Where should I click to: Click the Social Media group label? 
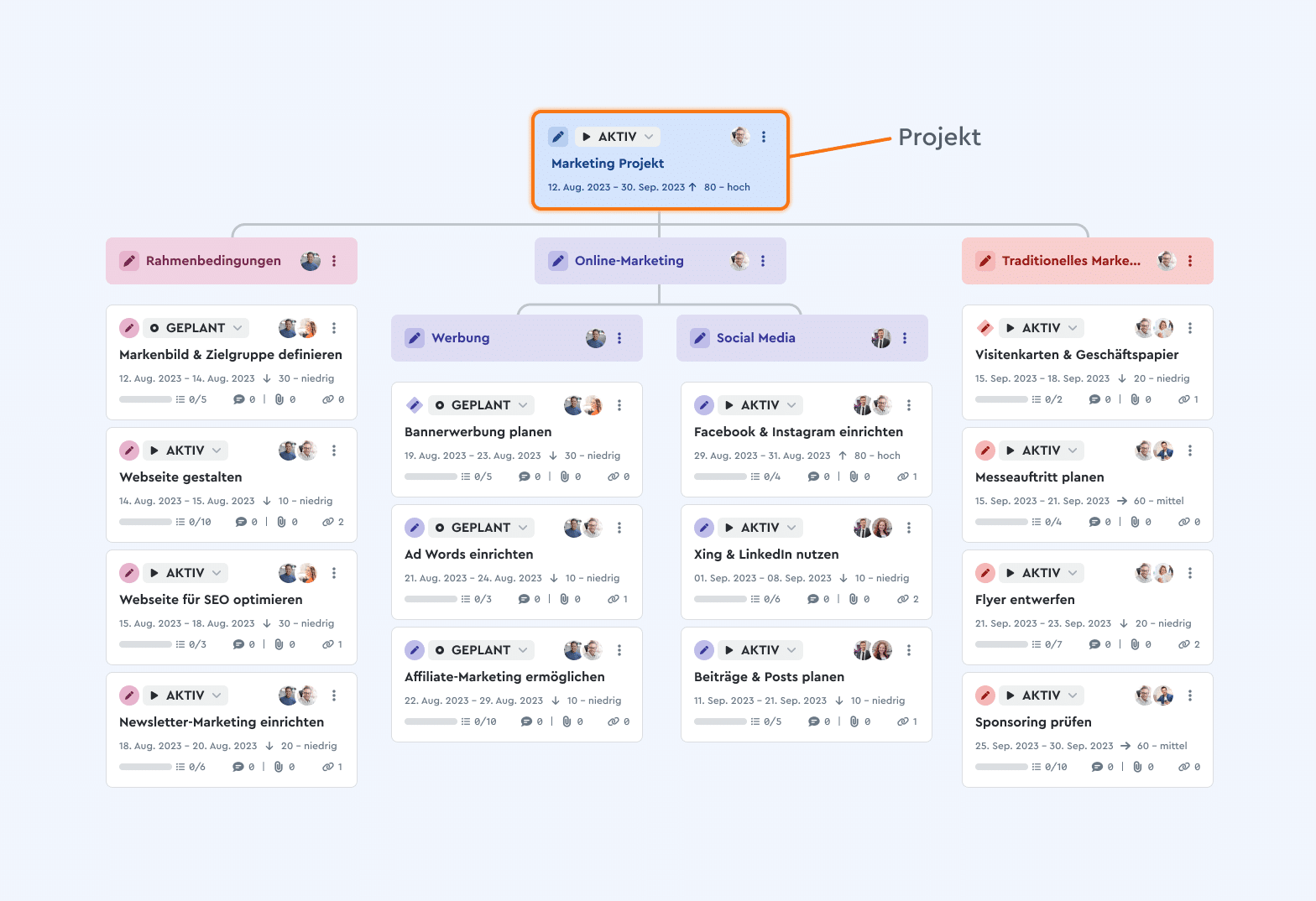tap(756, 338)
